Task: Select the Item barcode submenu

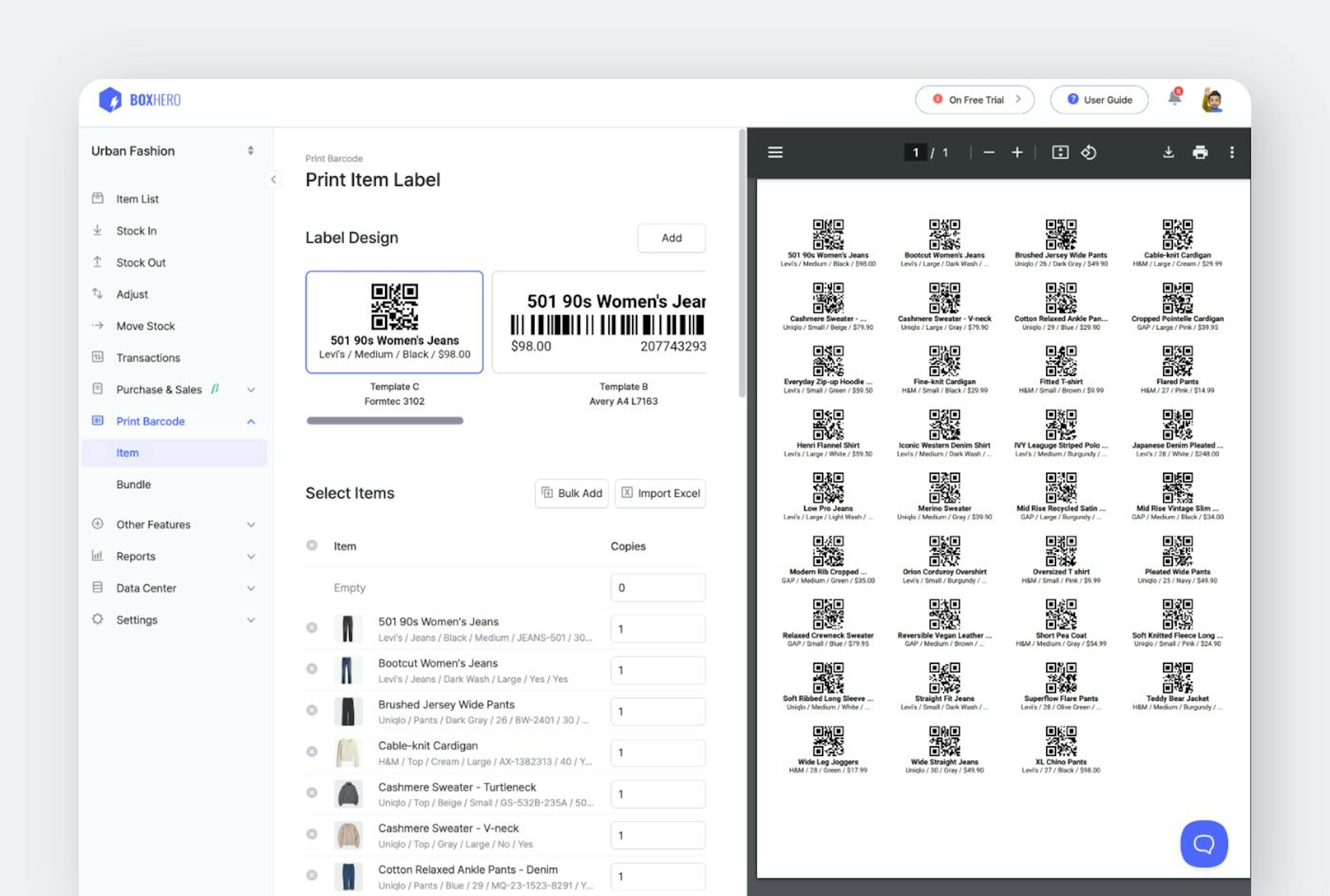Action: (174, 453)
